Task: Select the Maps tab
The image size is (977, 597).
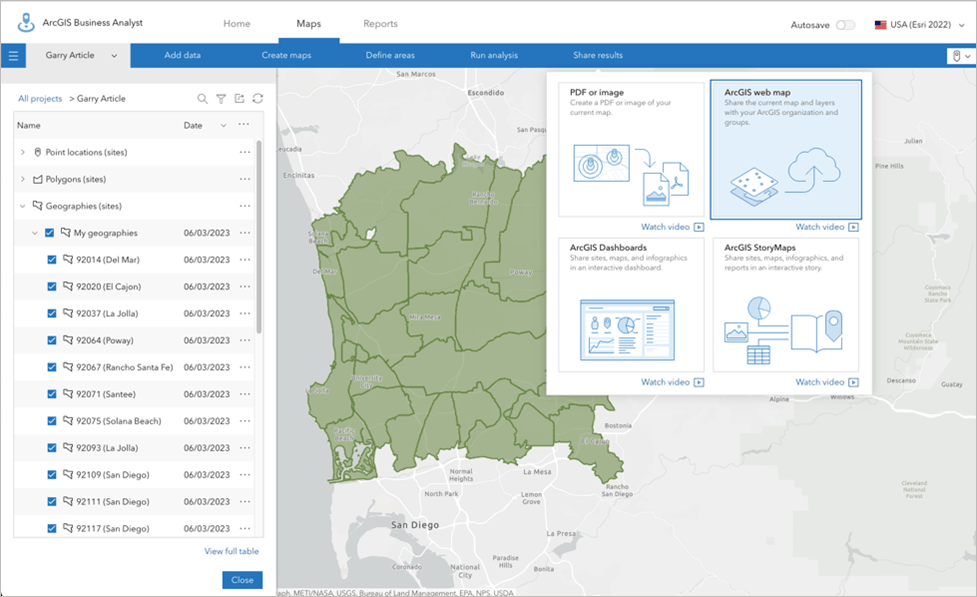Action: (308, 24)
